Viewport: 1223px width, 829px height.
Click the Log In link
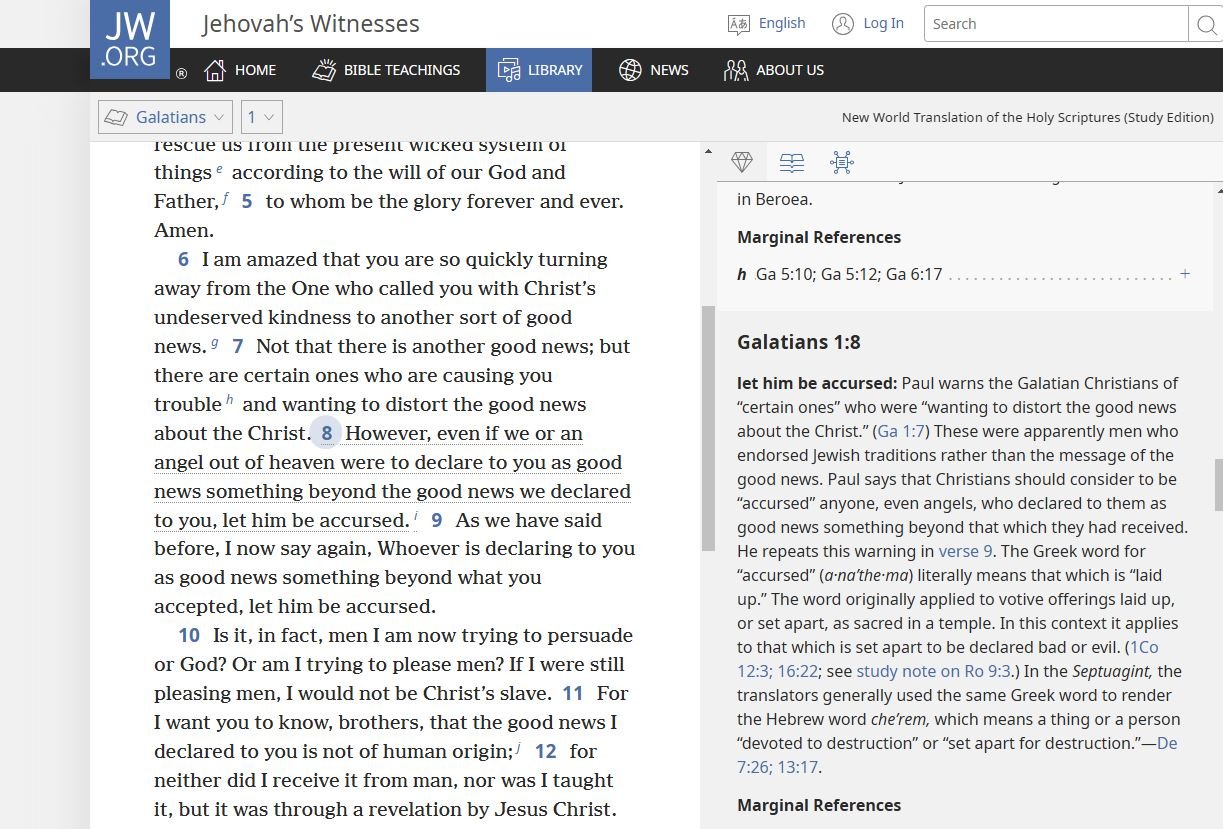pyautogui.click(x=868, y=23)
